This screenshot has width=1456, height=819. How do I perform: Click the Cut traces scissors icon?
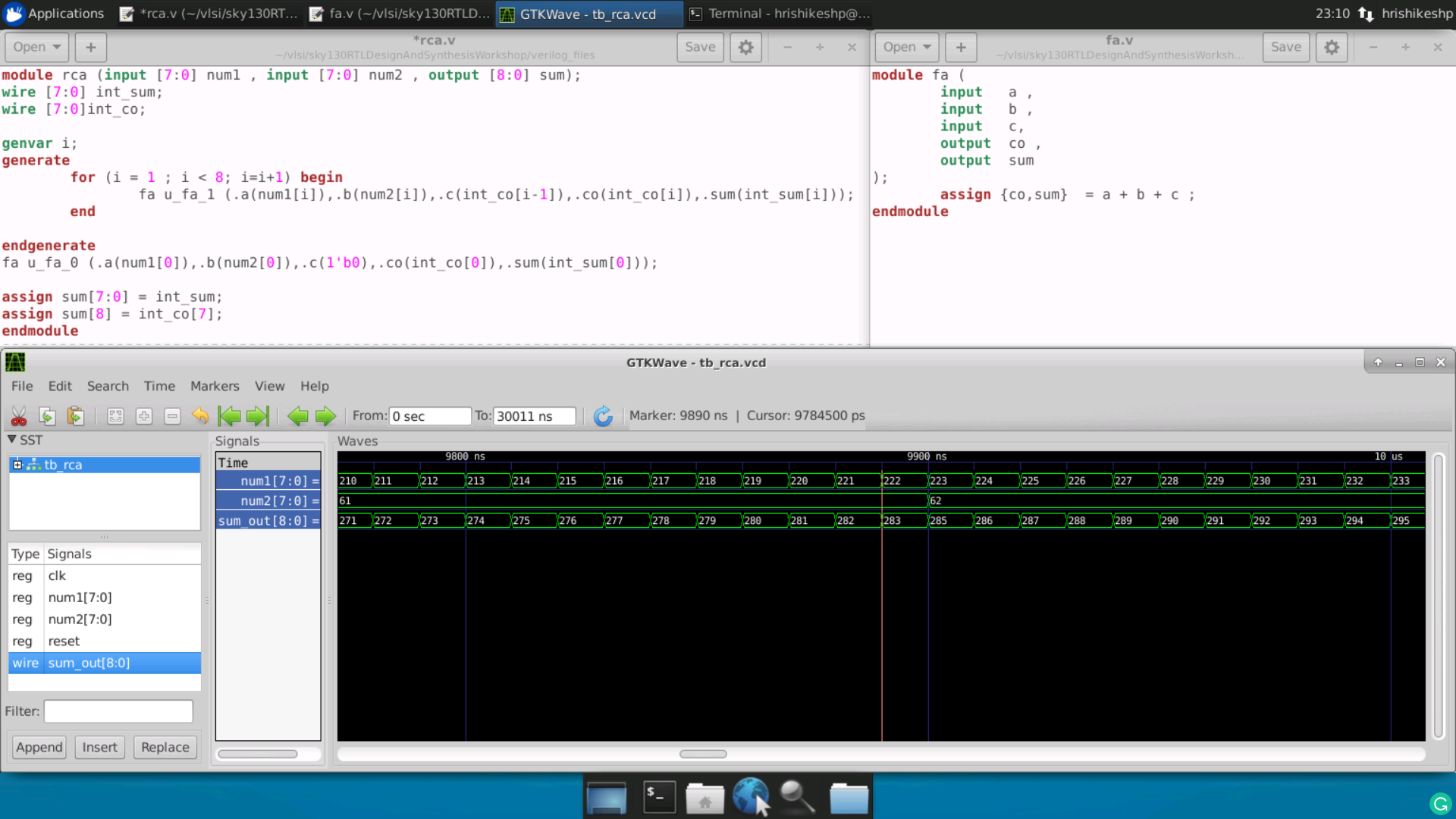coord(19,416)
